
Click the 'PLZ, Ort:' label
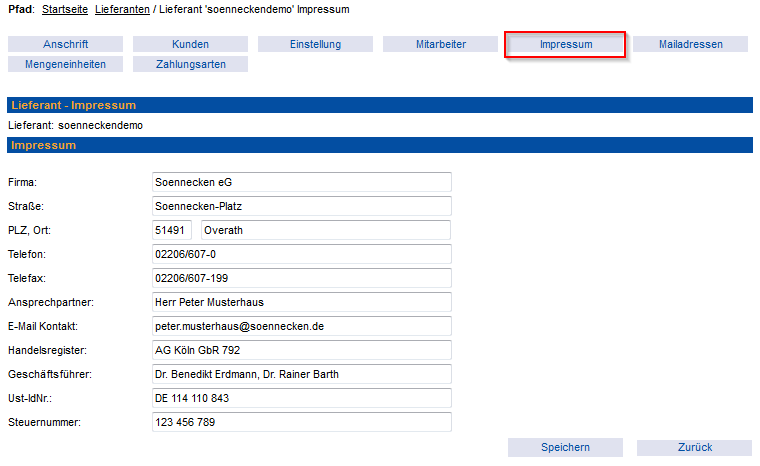(x=29, y=230)
